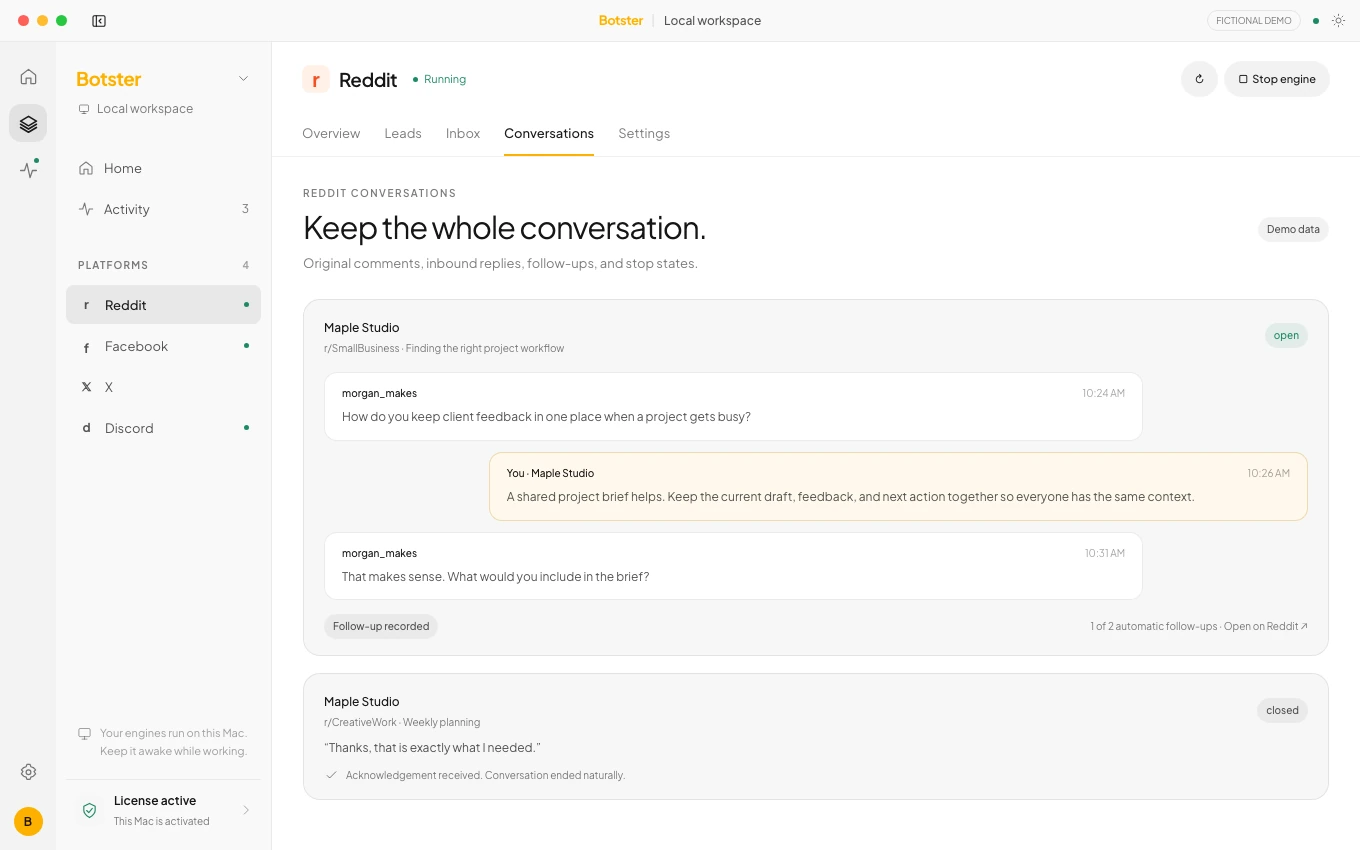Click r/SmallBusiness thread subtitle

tap(444, 348)
